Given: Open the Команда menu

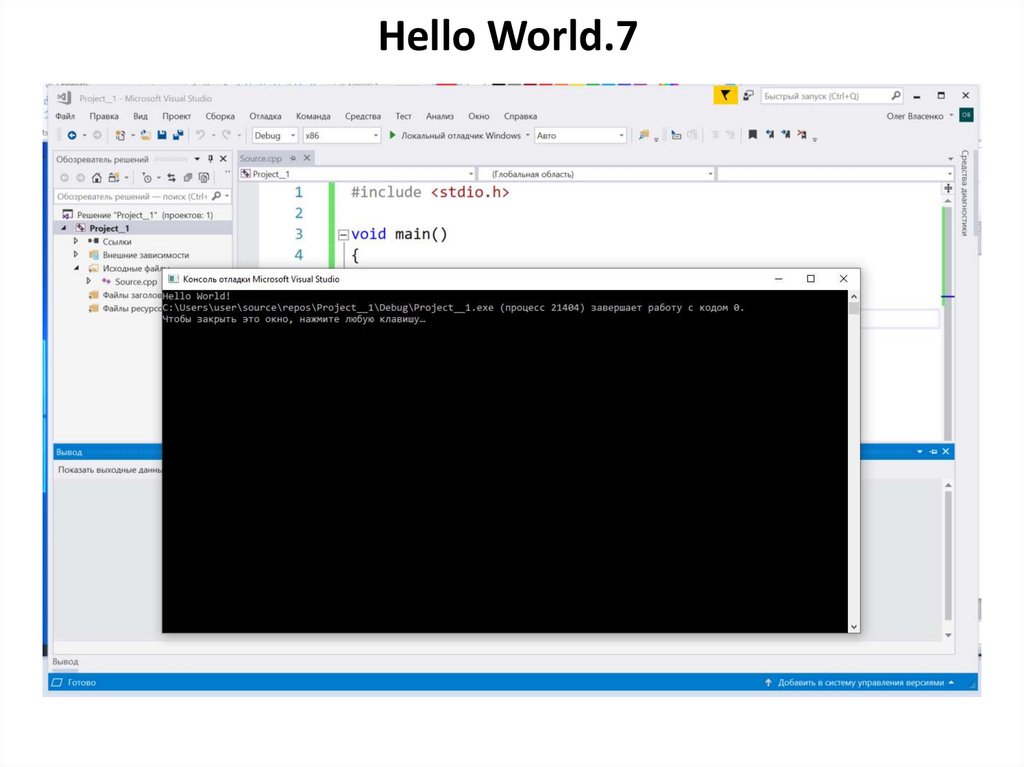Looking at the screenshot, I should [313, 116].
